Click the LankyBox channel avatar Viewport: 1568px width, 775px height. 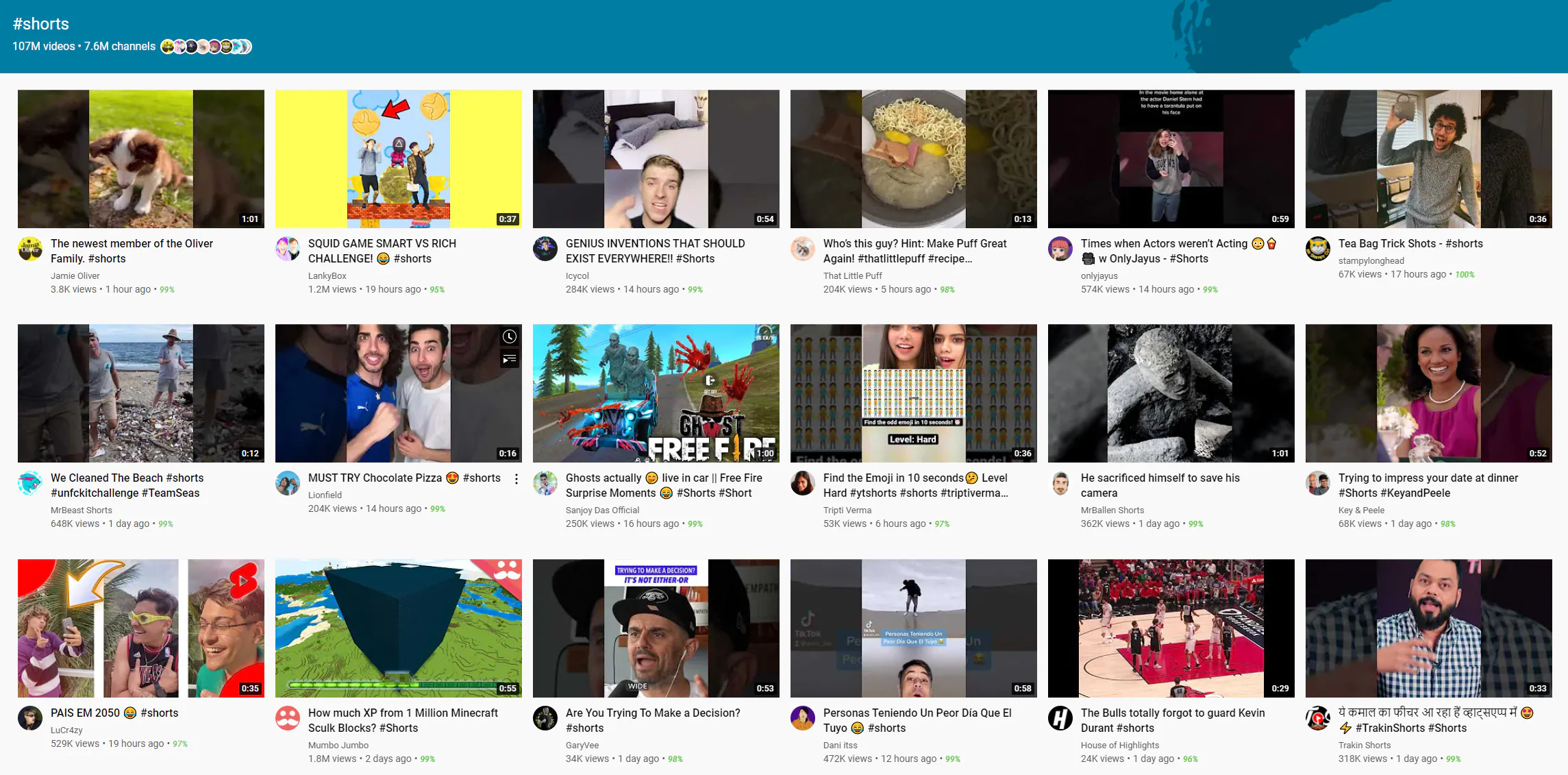coord(288,249)
